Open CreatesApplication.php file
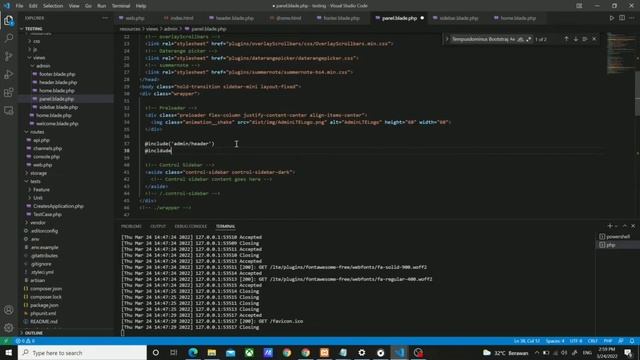Viewport: 640px width, 360px height. click(58, 206)
